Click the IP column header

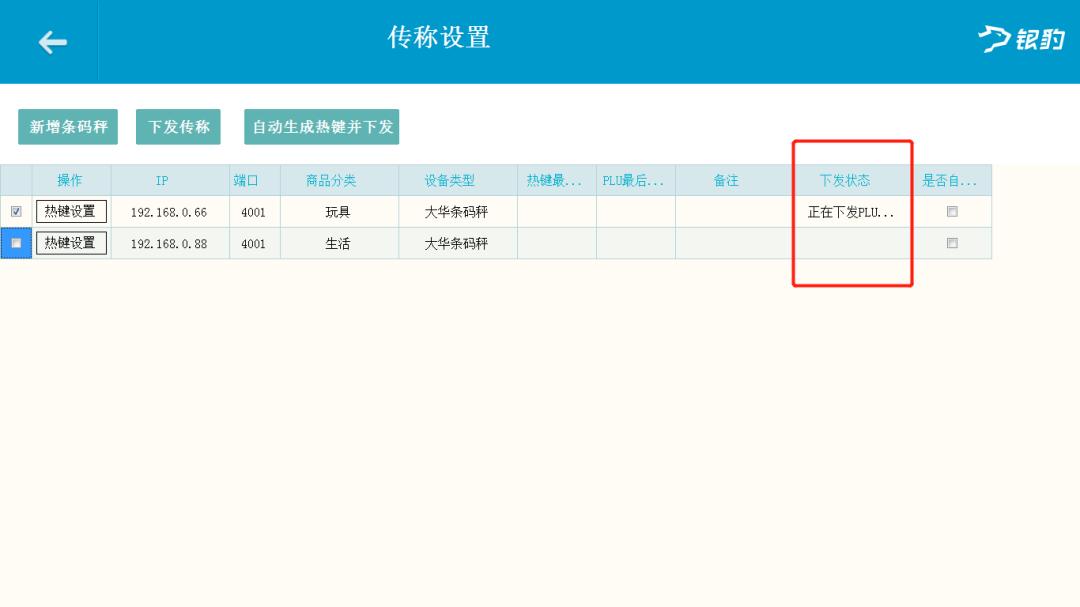pyautogui.click(x=163, y=179)
